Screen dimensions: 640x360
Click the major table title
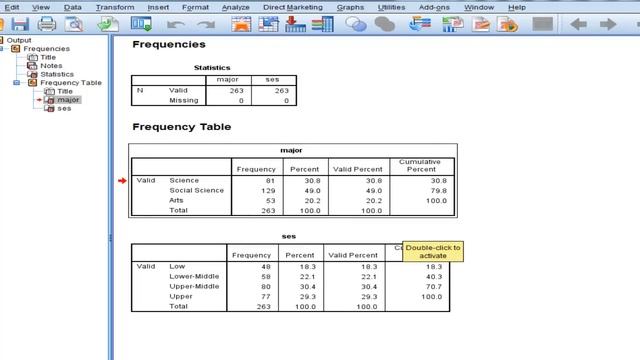click(291, 150)
